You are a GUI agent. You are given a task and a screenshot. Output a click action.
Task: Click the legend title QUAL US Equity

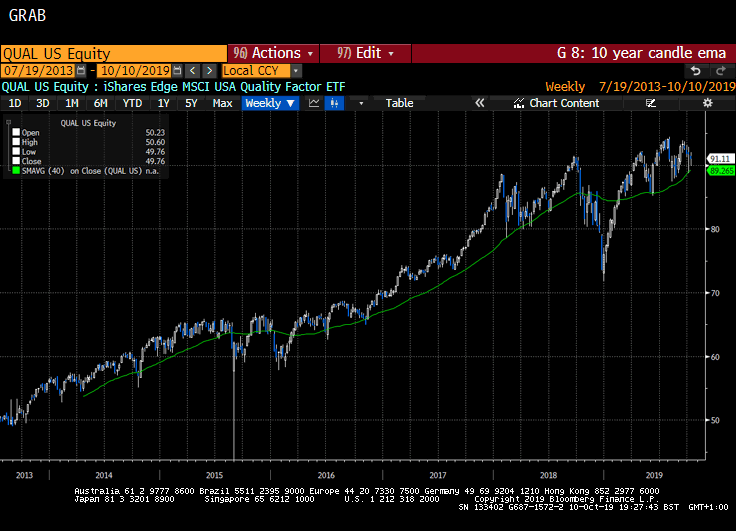pyautogui.click(x=88, y=123)
